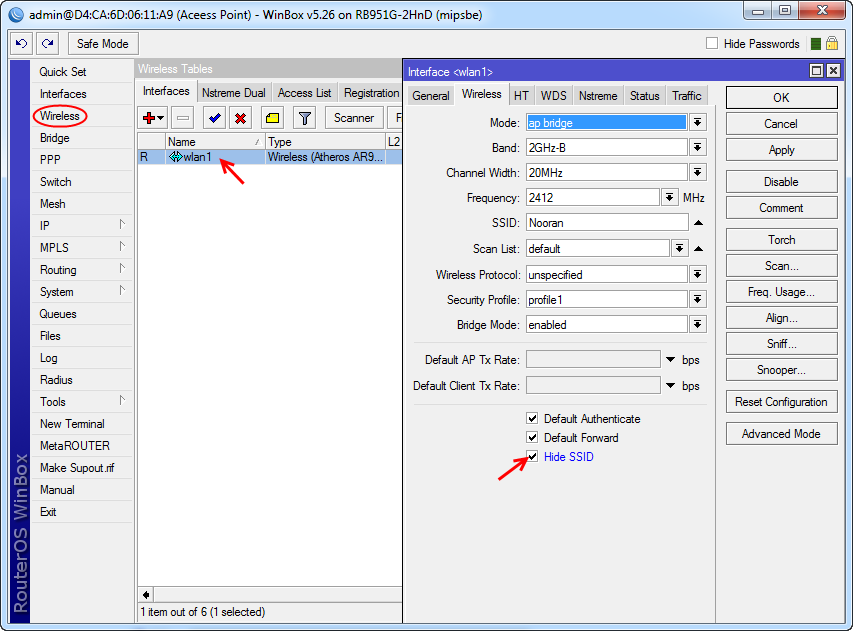Viewport: 853px width, 631px height.
Task: Click the Scanner button
Action: pos(354,117)
